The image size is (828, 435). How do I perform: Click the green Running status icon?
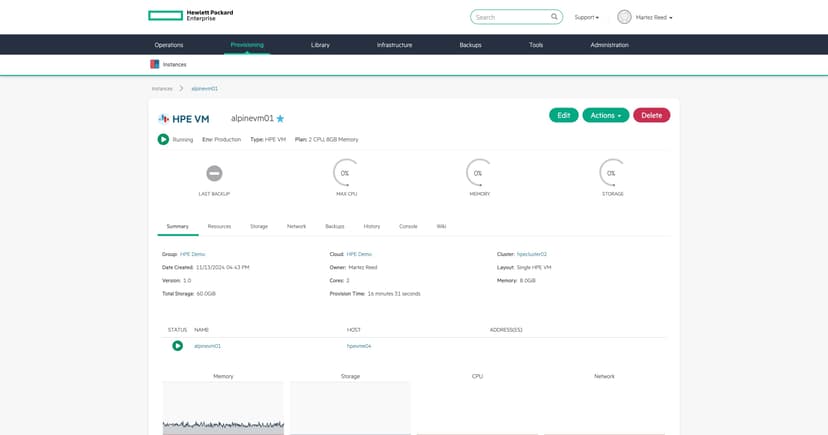click(x=163, y=139)
